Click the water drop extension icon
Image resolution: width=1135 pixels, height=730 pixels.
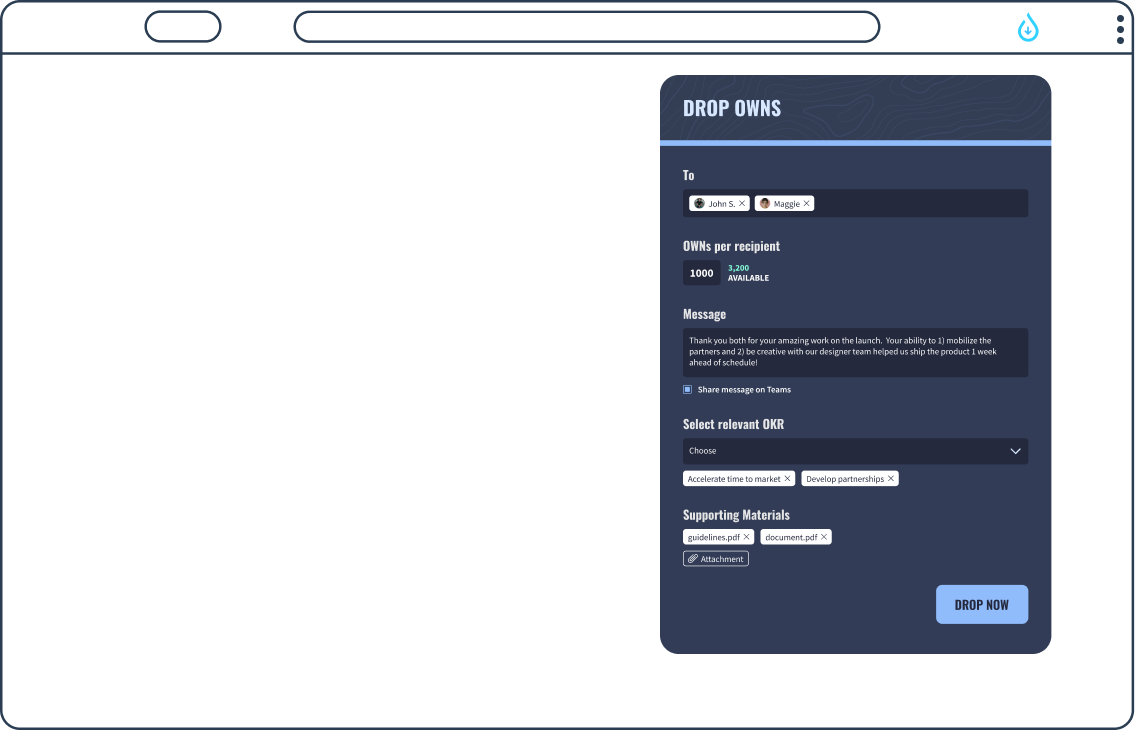(1028, 28)
